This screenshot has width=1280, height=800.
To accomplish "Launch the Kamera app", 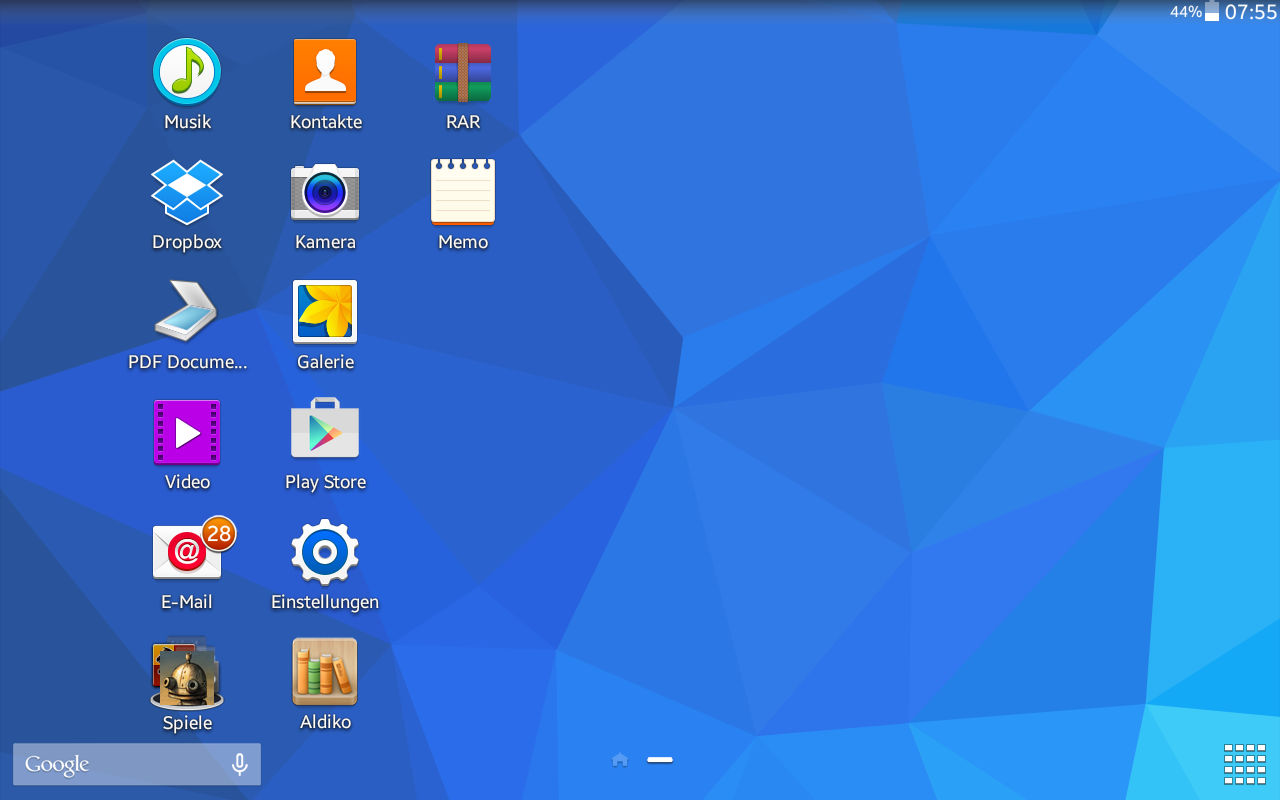I will coord(325,192).
